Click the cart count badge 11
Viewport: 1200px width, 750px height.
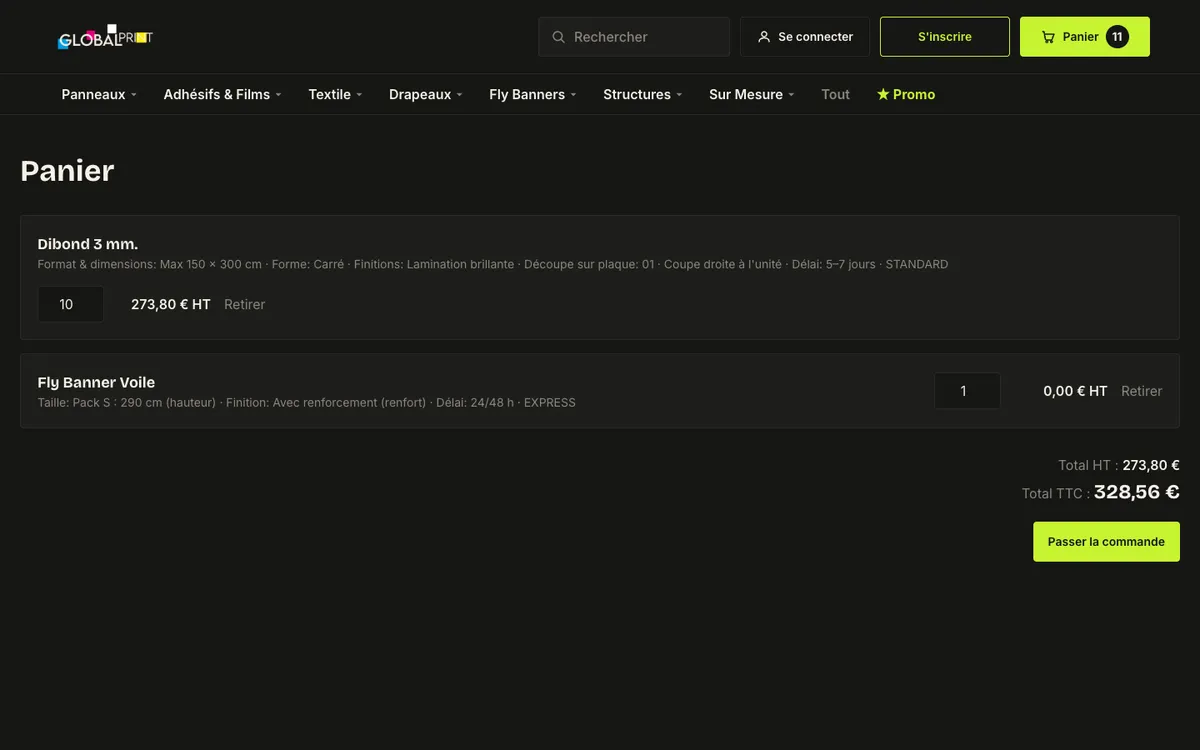point(1117,37)
